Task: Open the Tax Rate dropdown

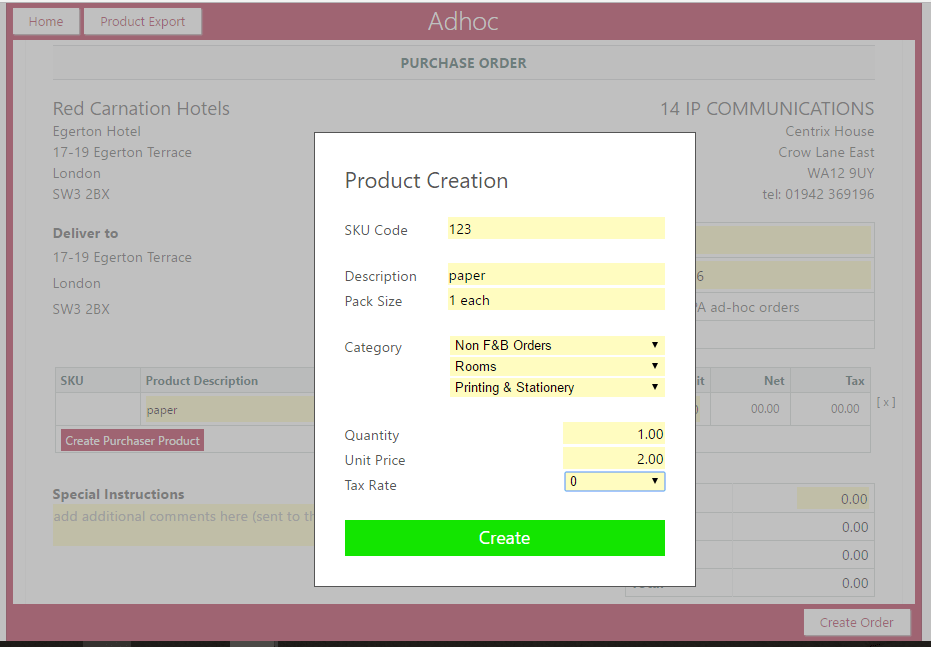Action: [614, 482]
